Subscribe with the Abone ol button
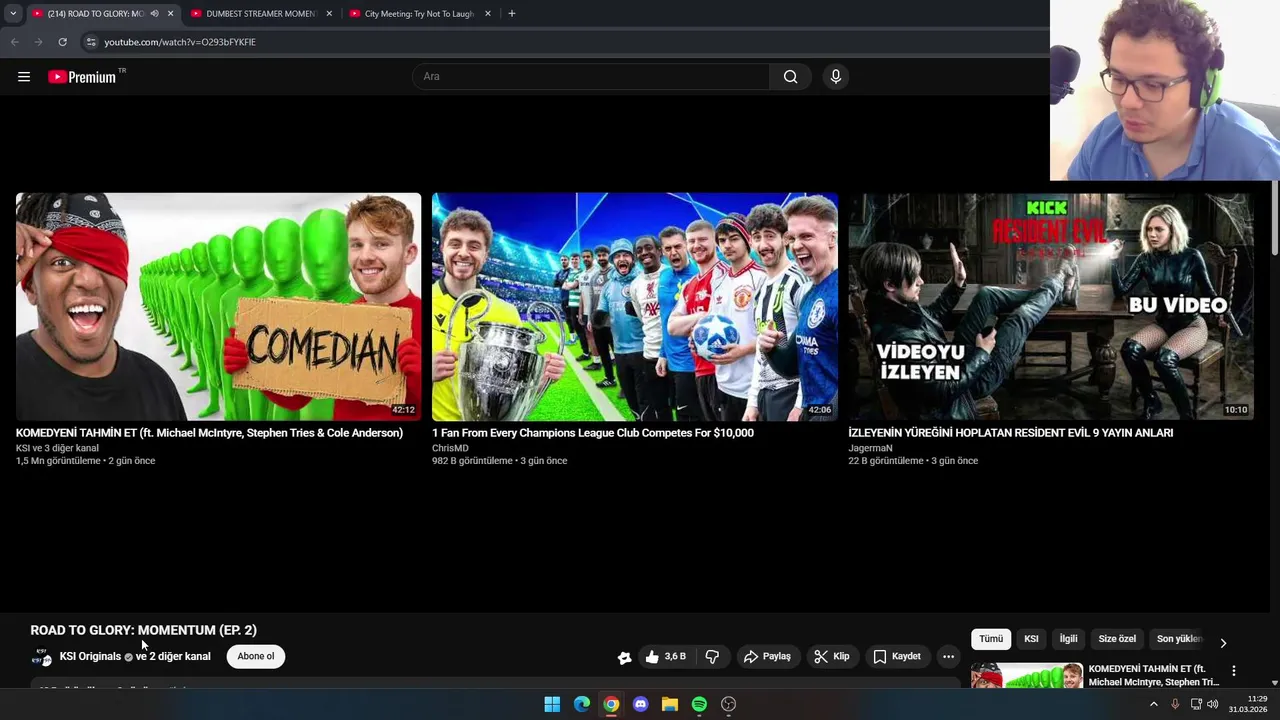The width and height of the screenshot is (1280, 720). tap(255, 656)
